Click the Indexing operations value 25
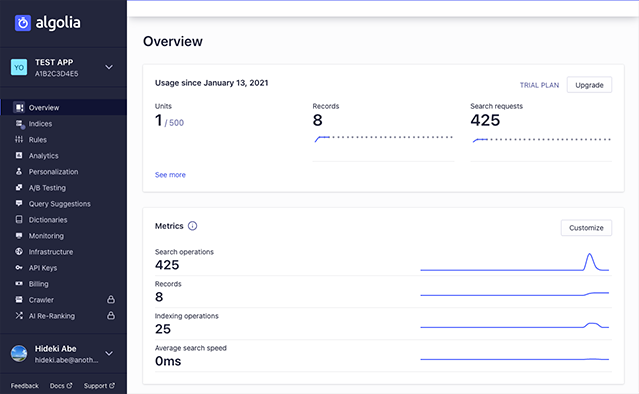This screenshot has width=639, height=394. point(163,329)
